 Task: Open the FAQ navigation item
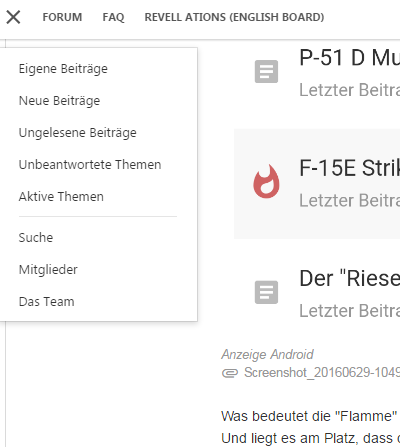click(x=113, y=17)
